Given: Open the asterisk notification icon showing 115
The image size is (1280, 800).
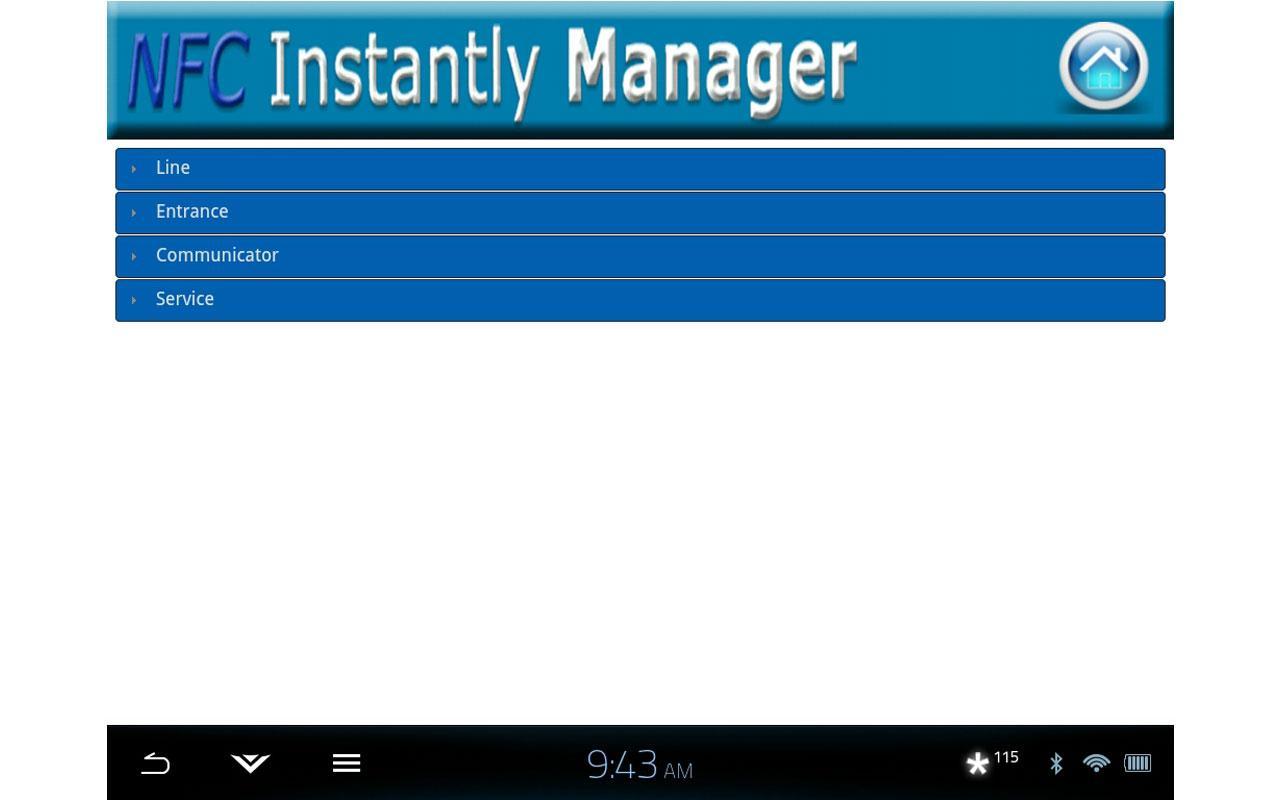Looking at the screenshot, I should pos(991,762).
